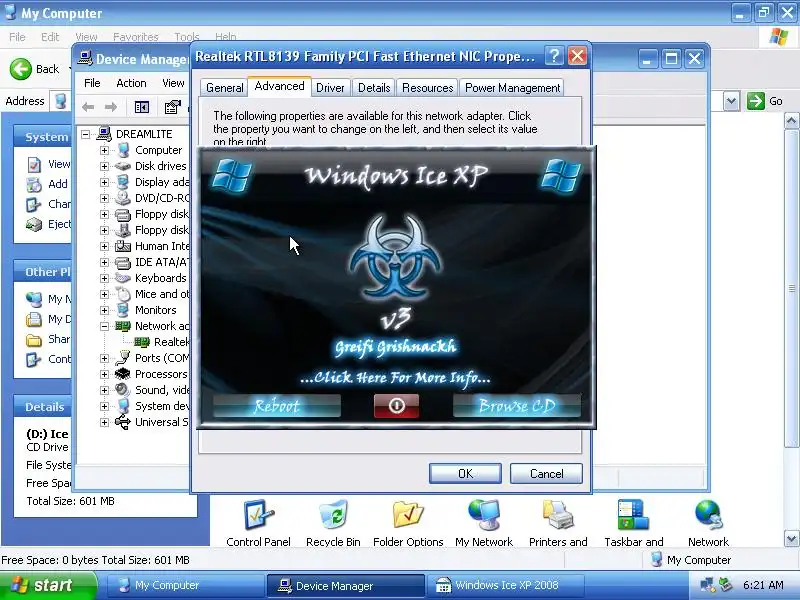The height and width of the screenshot is (600, 800).
Task: Expand the Display adapters node
Action: pos(104,182)
